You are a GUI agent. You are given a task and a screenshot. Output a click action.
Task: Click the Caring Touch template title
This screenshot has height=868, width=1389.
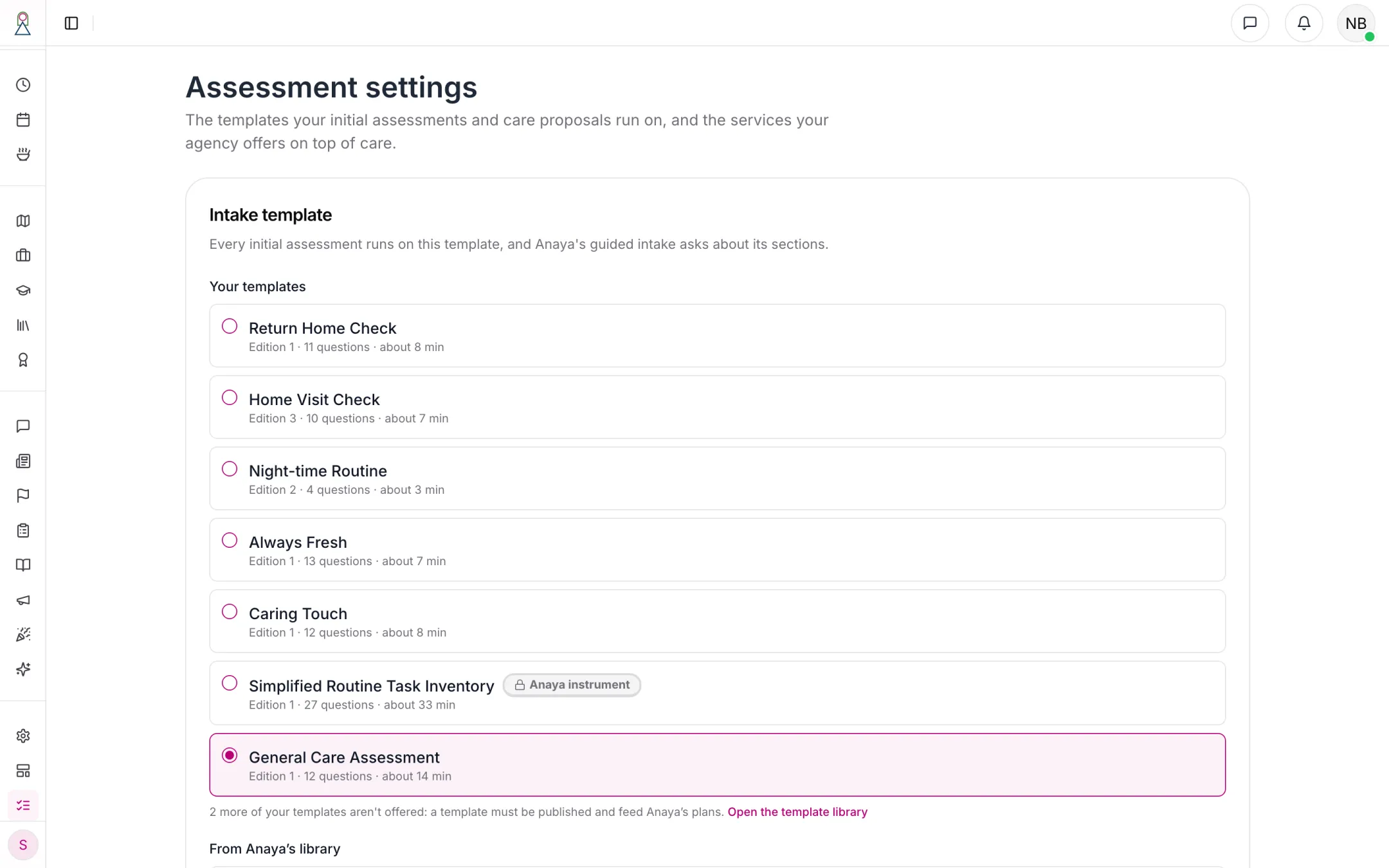pyautogui.click(x=298, y=613)
